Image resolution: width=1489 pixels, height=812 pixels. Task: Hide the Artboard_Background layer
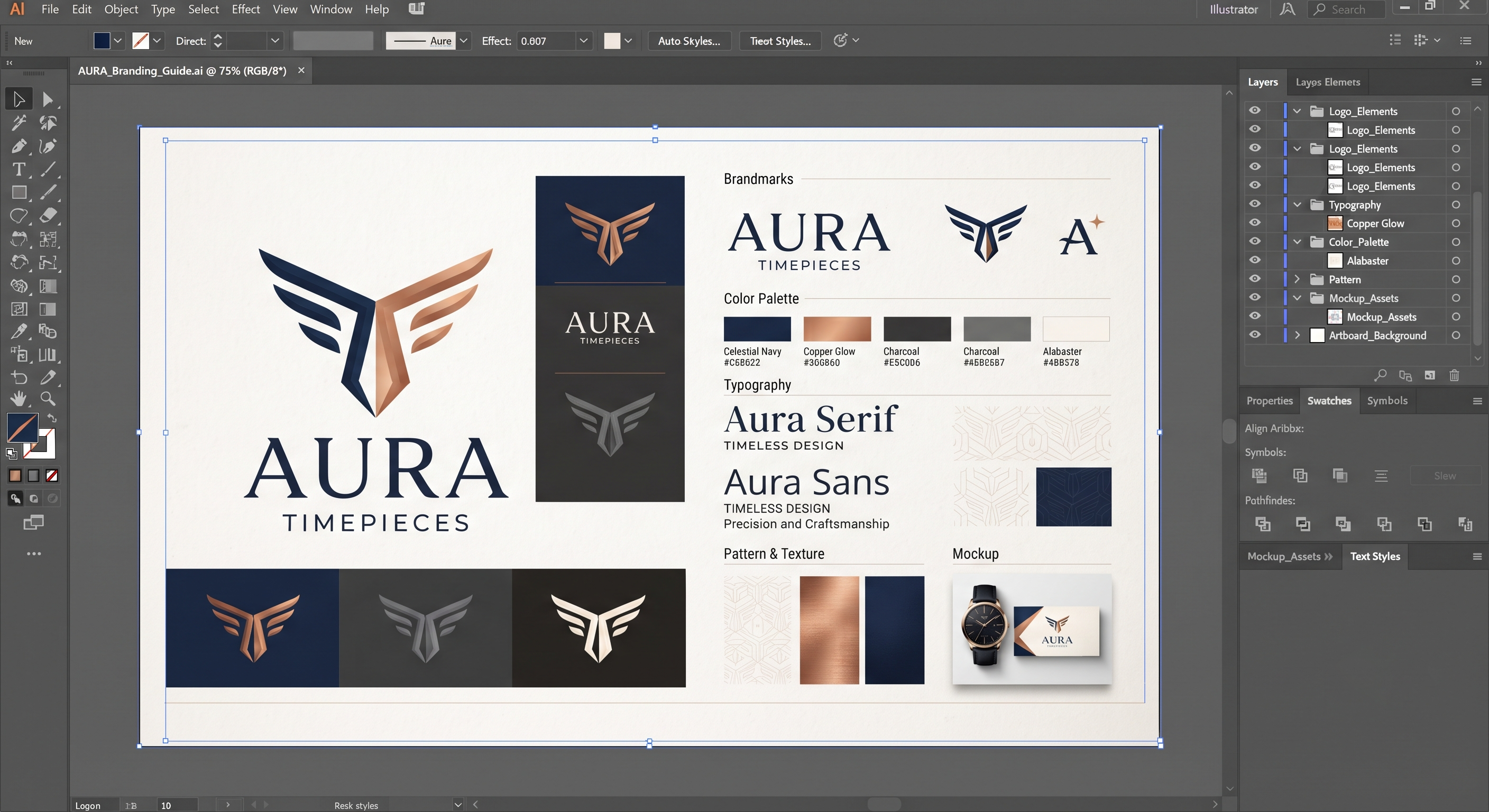1254,335
